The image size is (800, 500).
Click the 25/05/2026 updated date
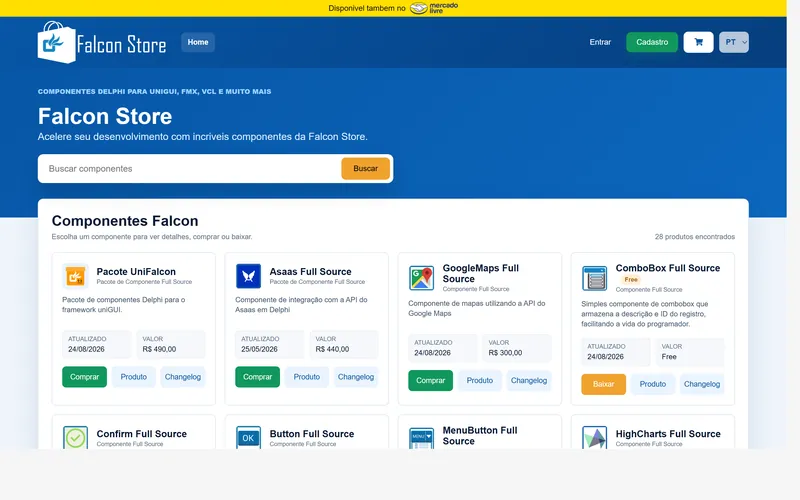coord(259,349)
